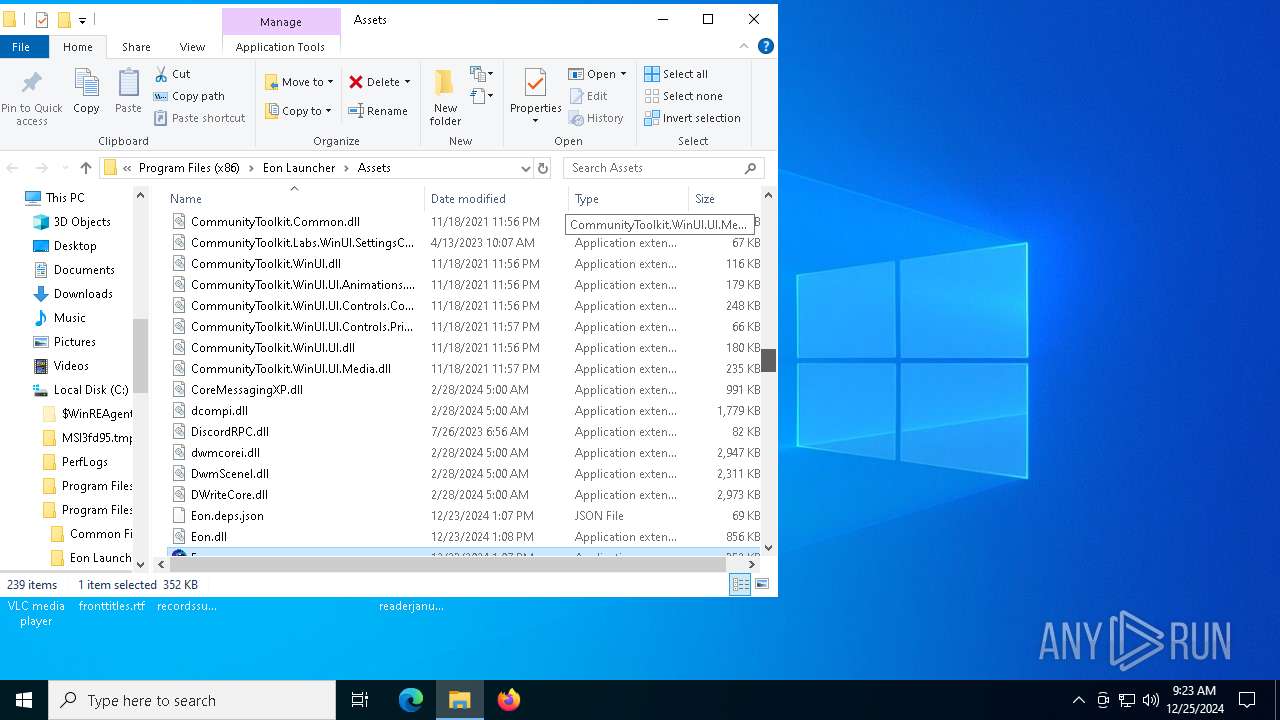The image size is (1280, 720).
Task: Select Eon.deps.json file
Action: coord(227,516)
